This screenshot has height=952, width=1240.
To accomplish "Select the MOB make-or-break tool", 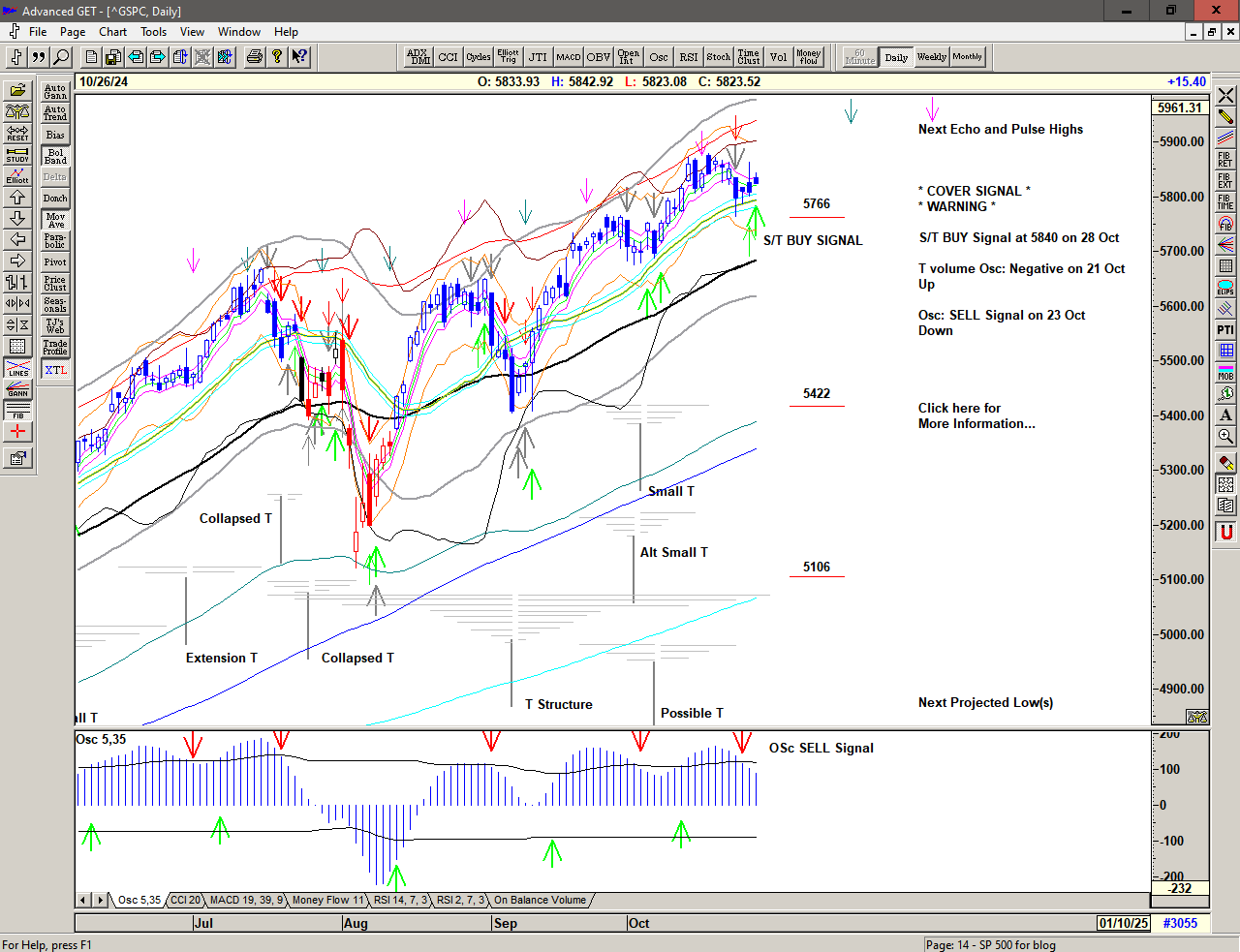I will pyautogui.click(x=1225, y=373).
